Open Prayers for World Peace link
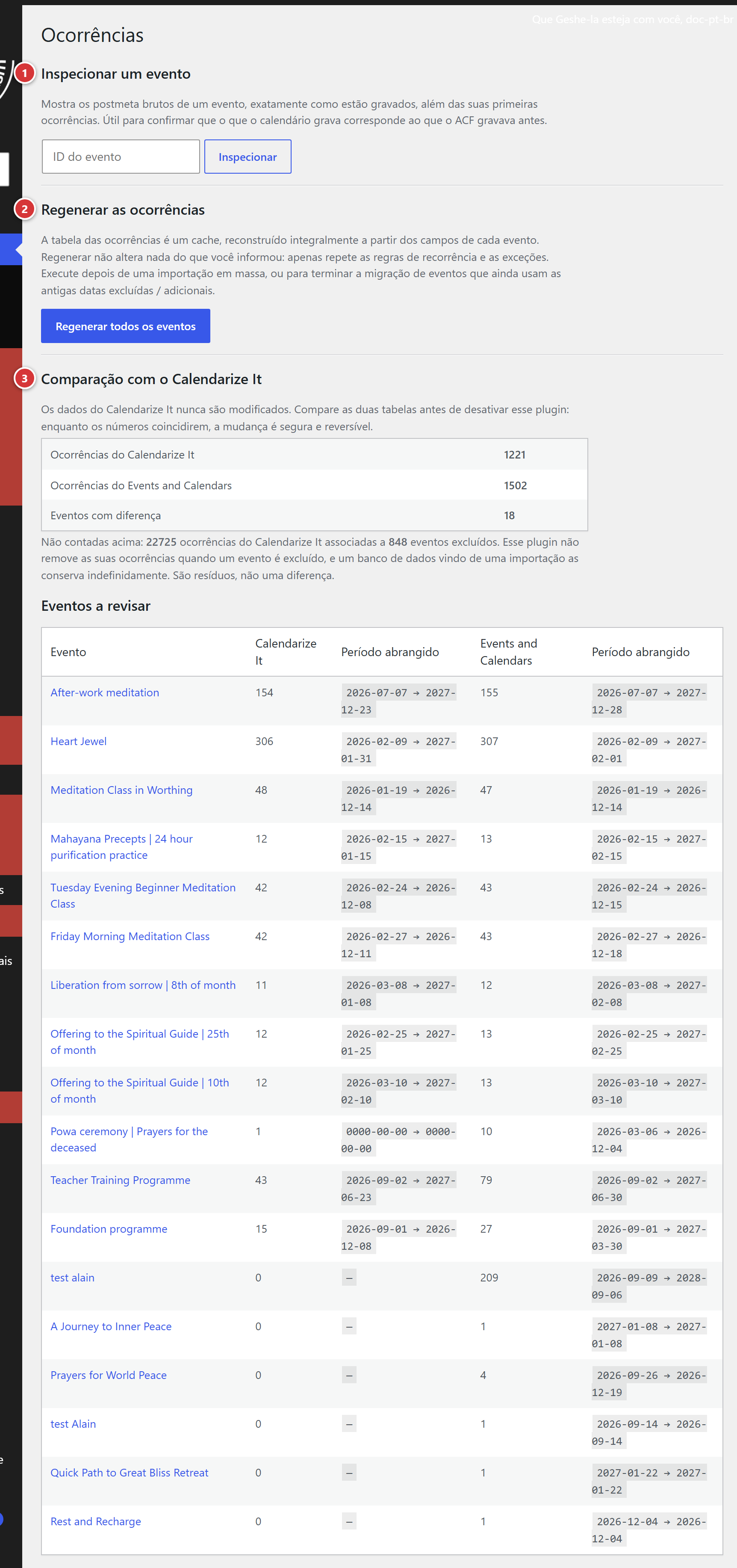The width and height of the screenshot is (737, 1568). coord(108,1374)
